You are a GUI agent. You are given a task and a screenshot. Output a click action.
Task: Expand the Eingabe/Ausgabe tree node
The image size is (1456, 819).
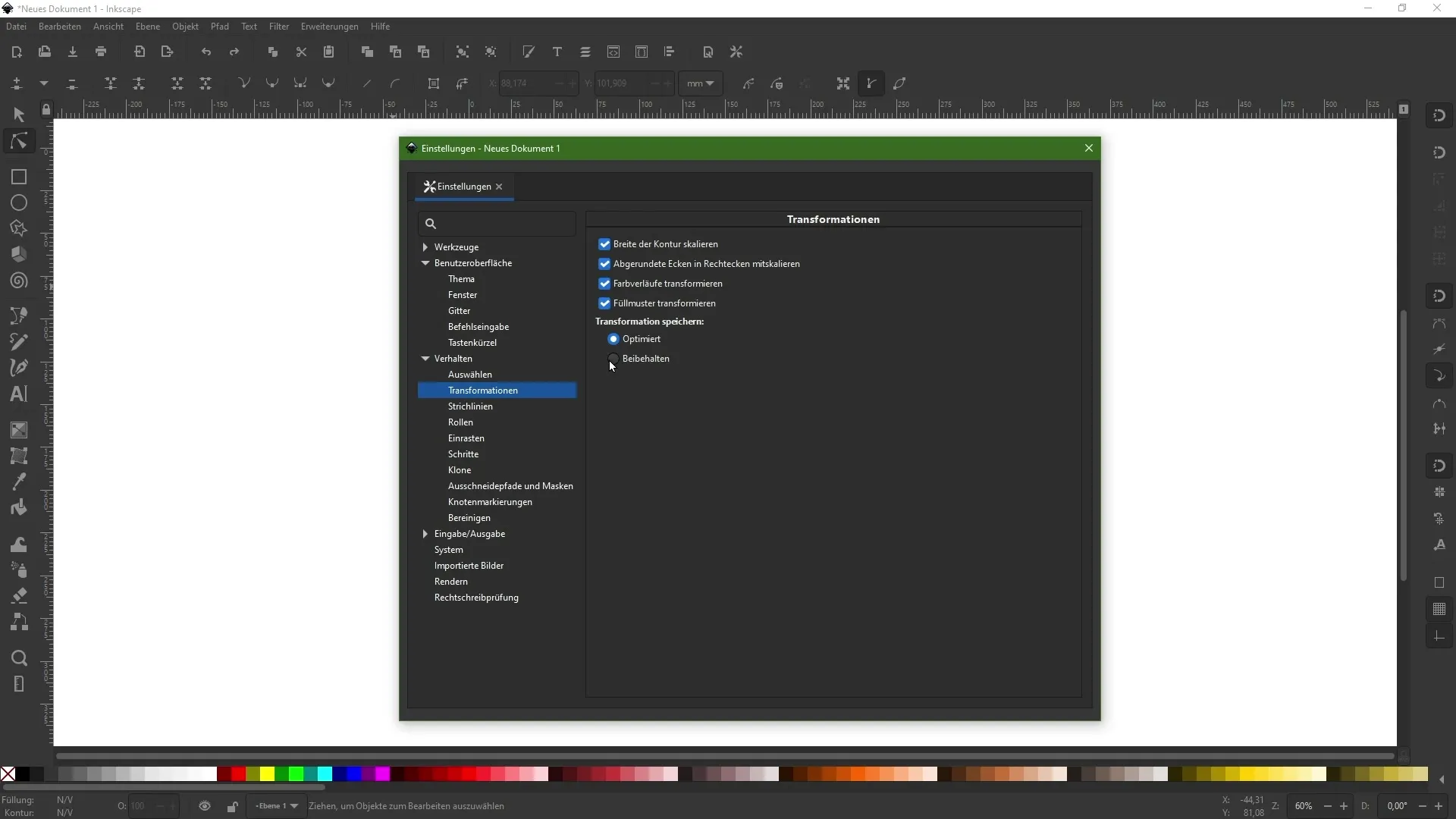pyautogui.click(x=425, y=534)
